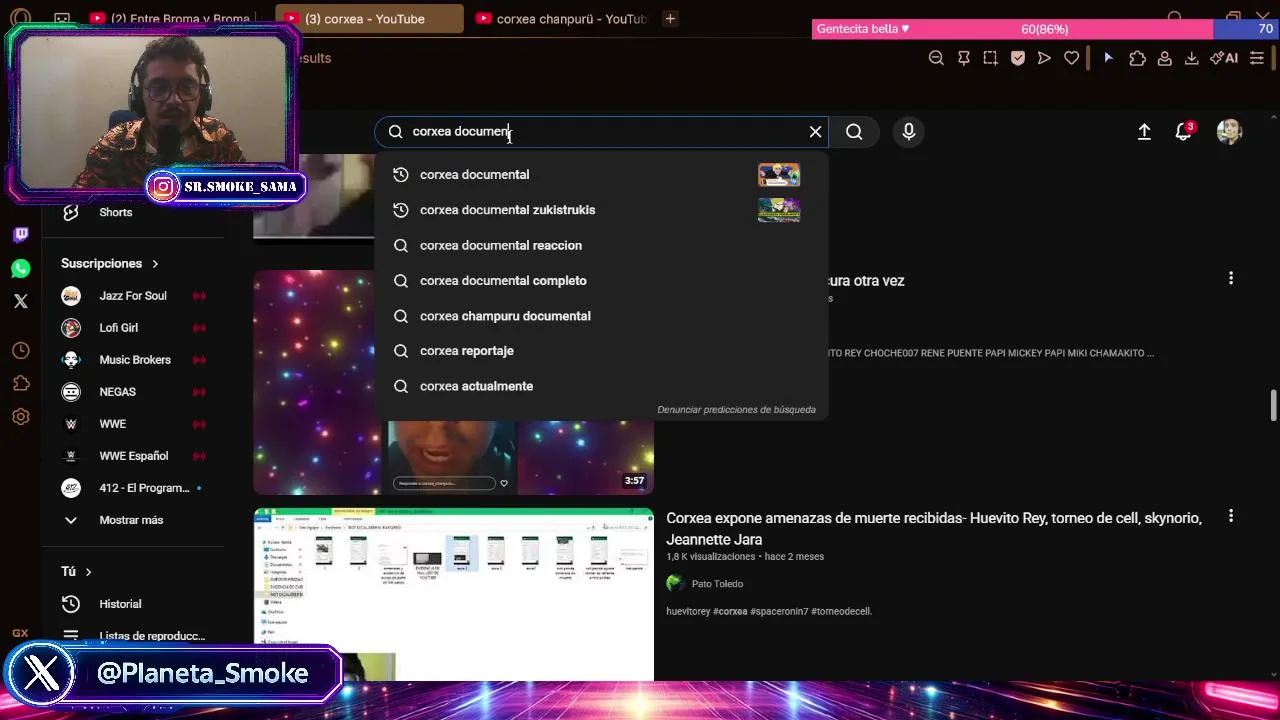Open WhatsApp in browser sidebar
The height and width of the screenshot is (720, 1280).
pyautogui.click(x=21, y=268)
